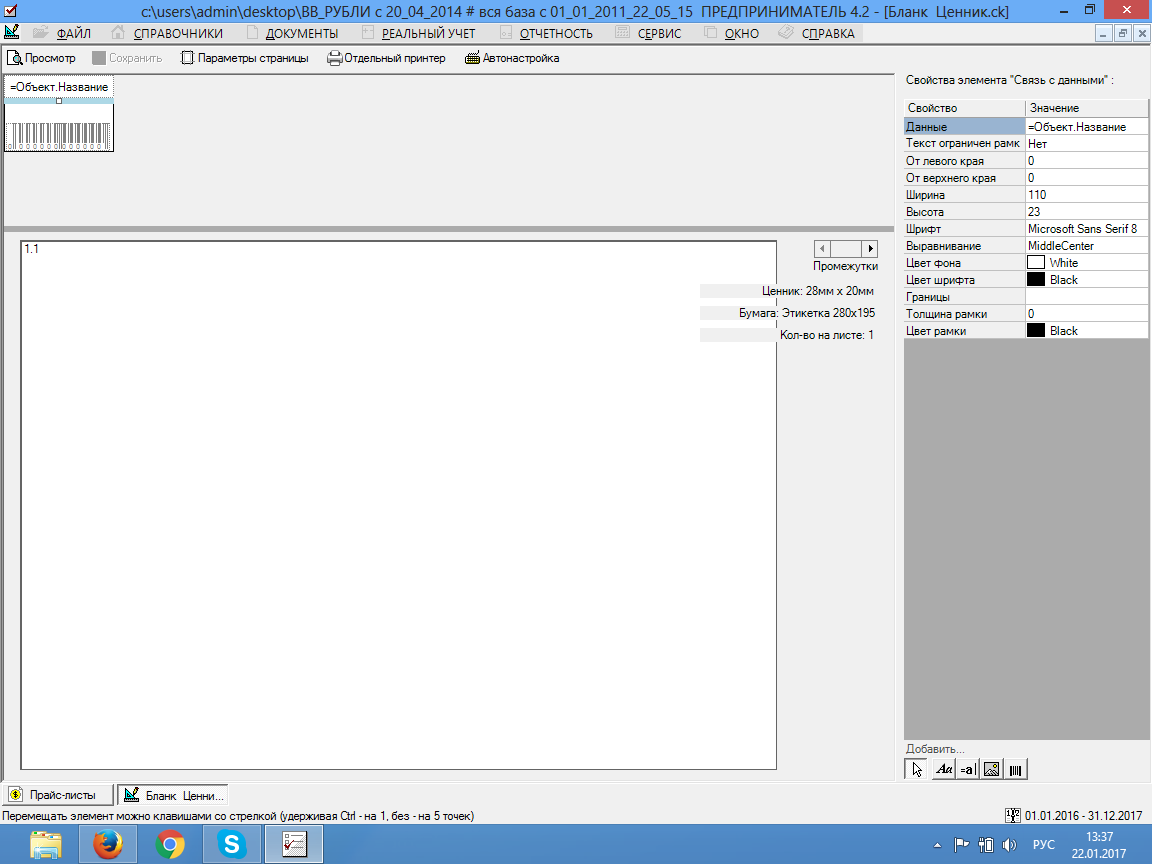Edit the Высота value 23

[1086, 212]
